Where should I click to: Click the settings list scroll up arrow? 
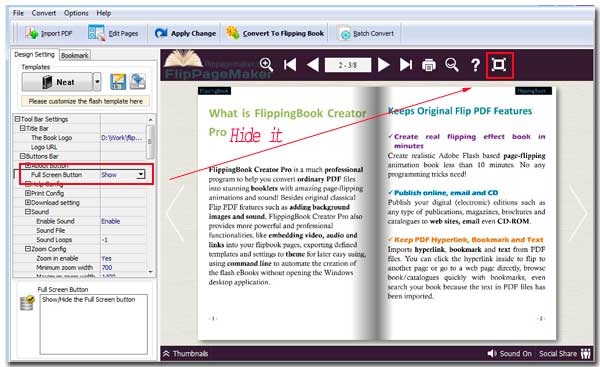click(x=150, y=119)
